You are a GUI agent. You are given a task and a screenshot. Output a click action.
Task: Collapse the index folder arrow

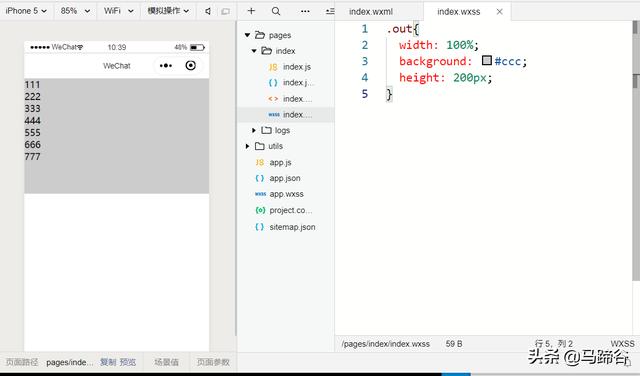pyautogui.click(x=254, y=51)
